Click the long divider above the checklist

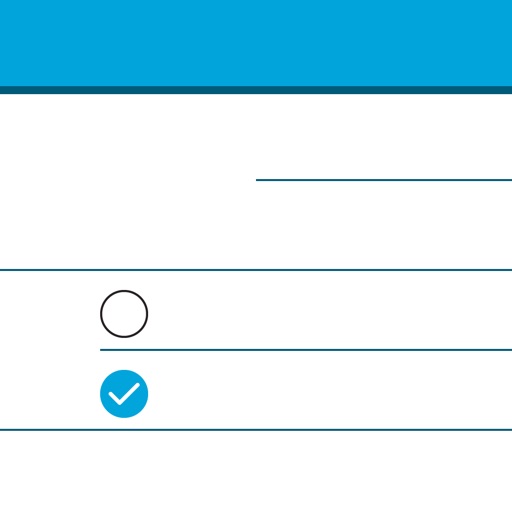256,270
